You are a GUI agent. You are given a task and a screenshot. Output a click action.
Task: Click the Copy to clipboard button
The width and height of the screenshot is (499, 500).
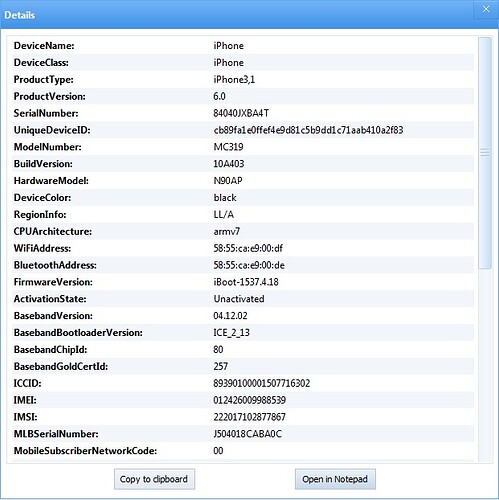click(154, 479)
